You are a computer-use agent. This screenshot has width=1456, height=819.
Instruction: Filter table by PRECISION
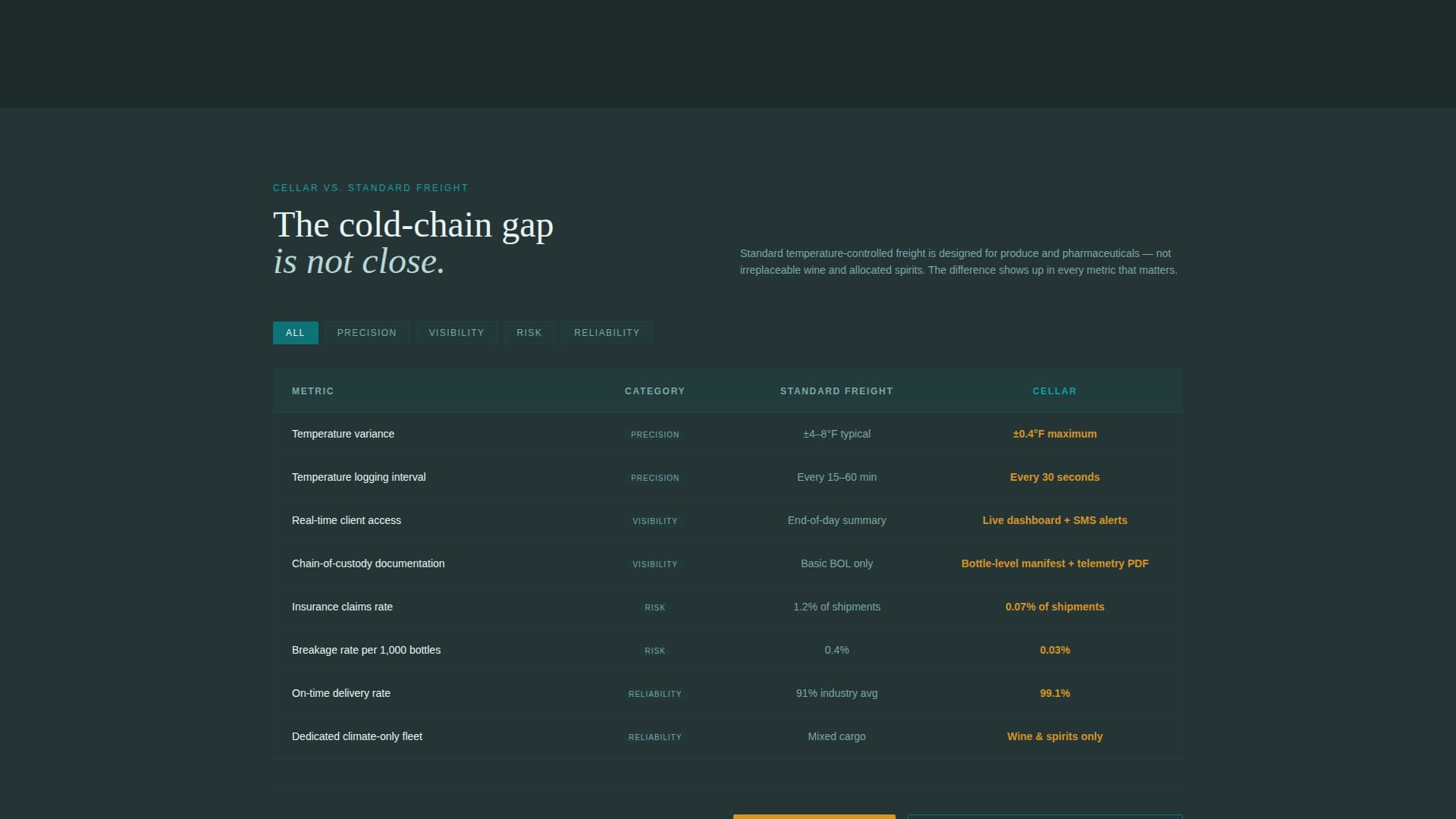pos(367,333)
